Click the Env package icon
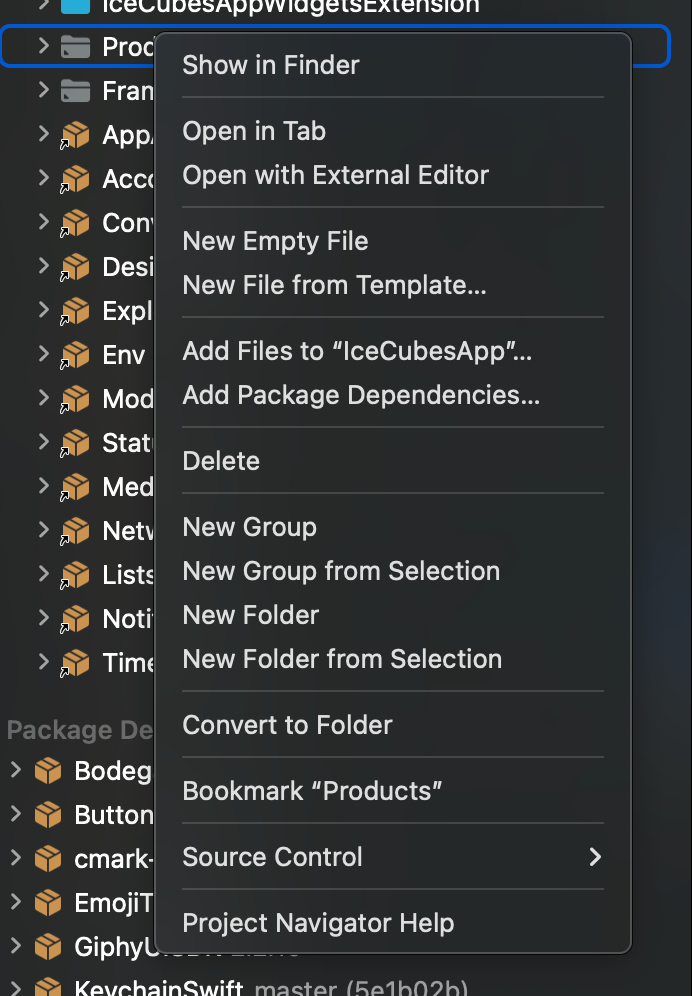692x996 pixels. pyautogui.click(x=75, y=355)
